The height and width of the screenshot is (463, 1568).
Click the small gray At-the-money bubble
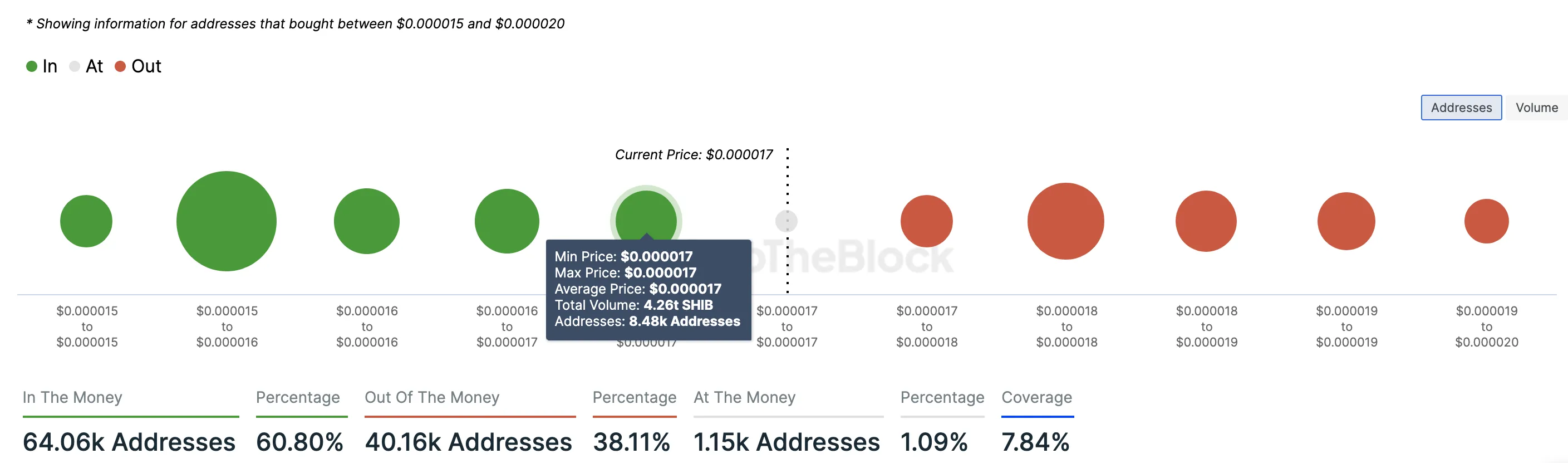(787, 221)
